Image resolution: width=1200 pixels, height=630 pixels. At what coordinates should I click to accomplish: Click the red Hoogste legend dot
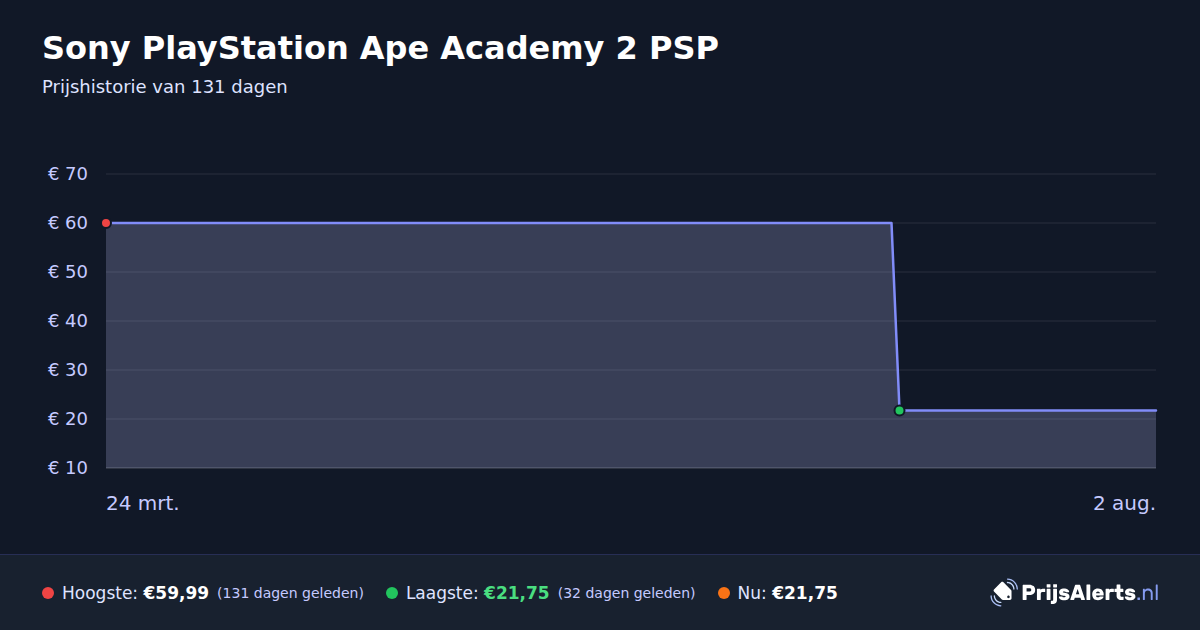click(x=48, y=593)
